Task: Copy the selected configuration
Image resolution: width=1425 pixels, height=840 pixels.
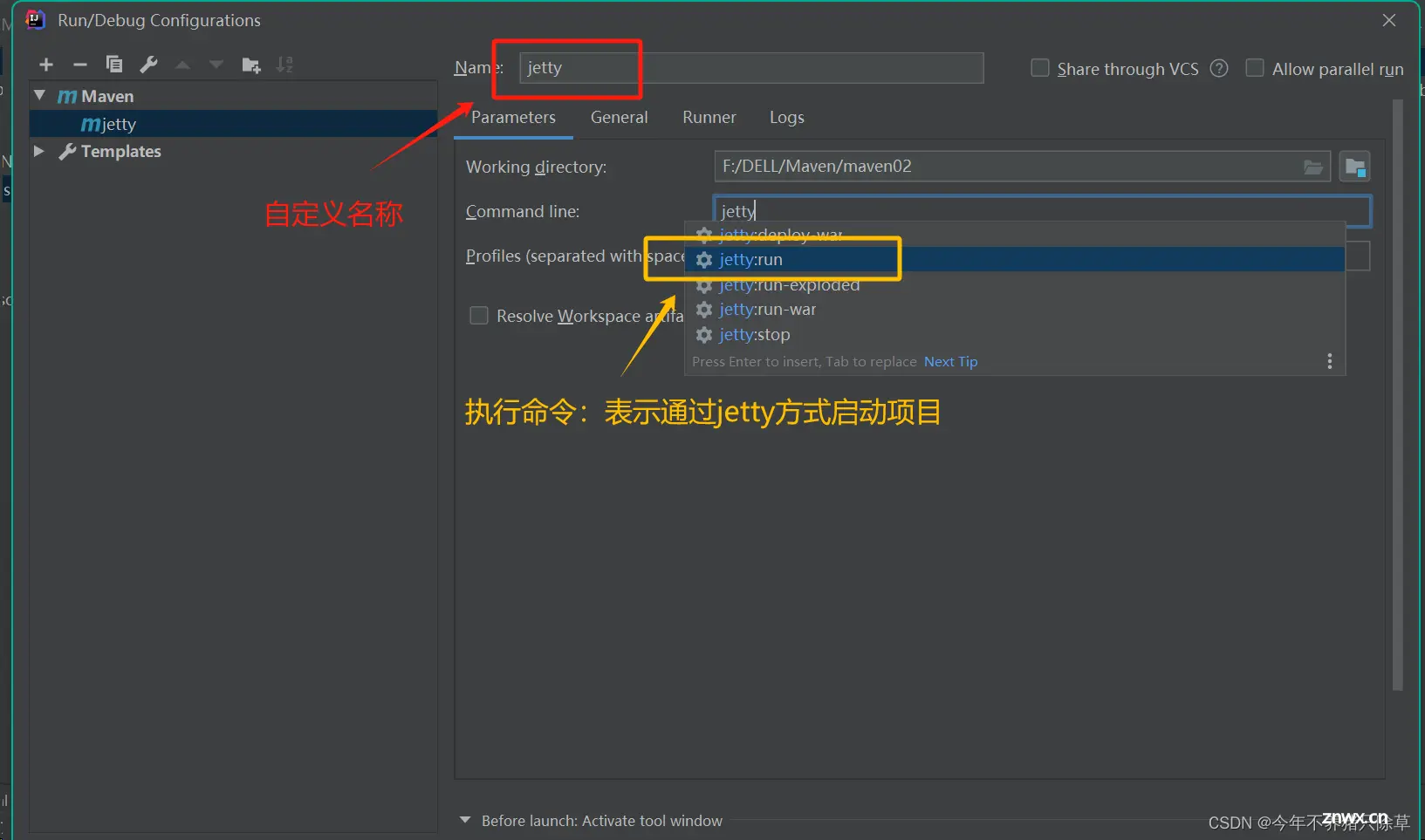Action: (114, 64)
